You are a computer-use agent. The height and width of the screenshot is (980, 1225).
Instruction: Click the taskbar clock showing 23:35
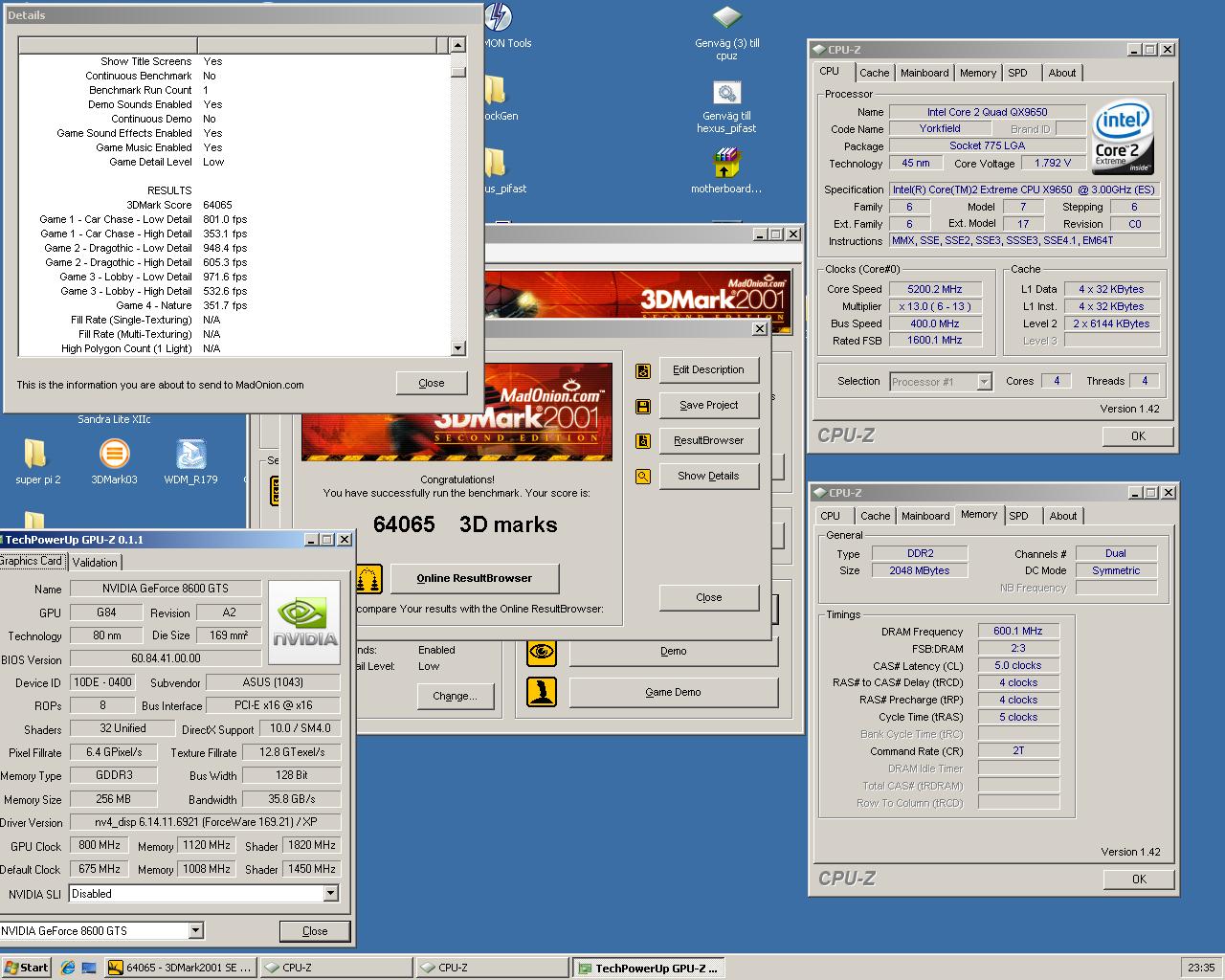pyautogui.click(x=1200, y=968)
